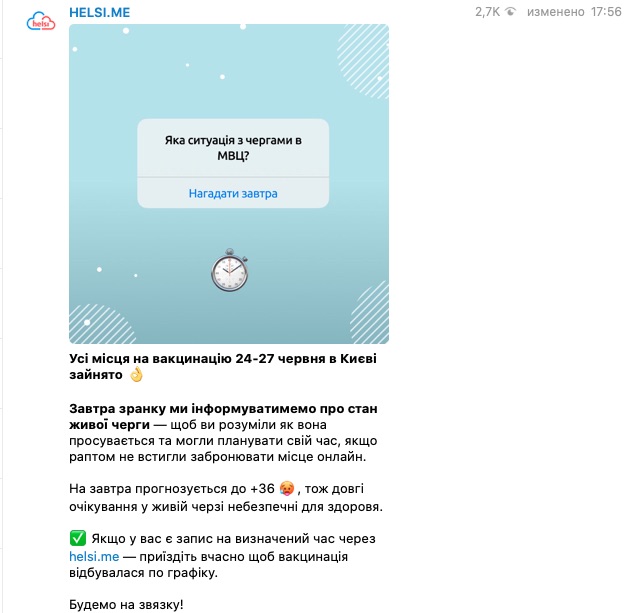Viewport: 631px width, 613px height.
Task: Click the bold headline about vaccination 24-27 червня
Action: click(x=223, y=367)
